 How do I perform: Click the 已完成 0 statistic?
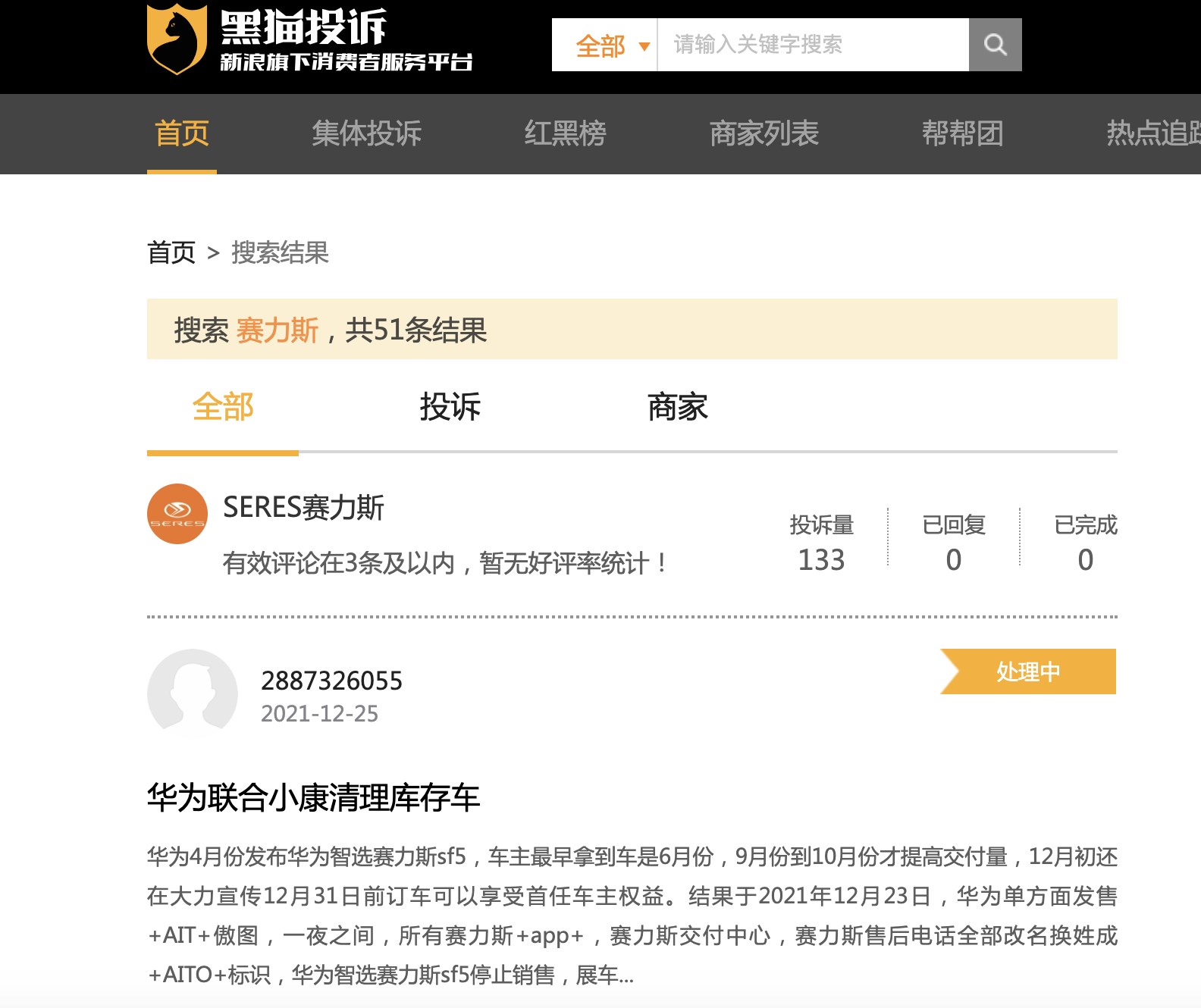[1086, 543]
